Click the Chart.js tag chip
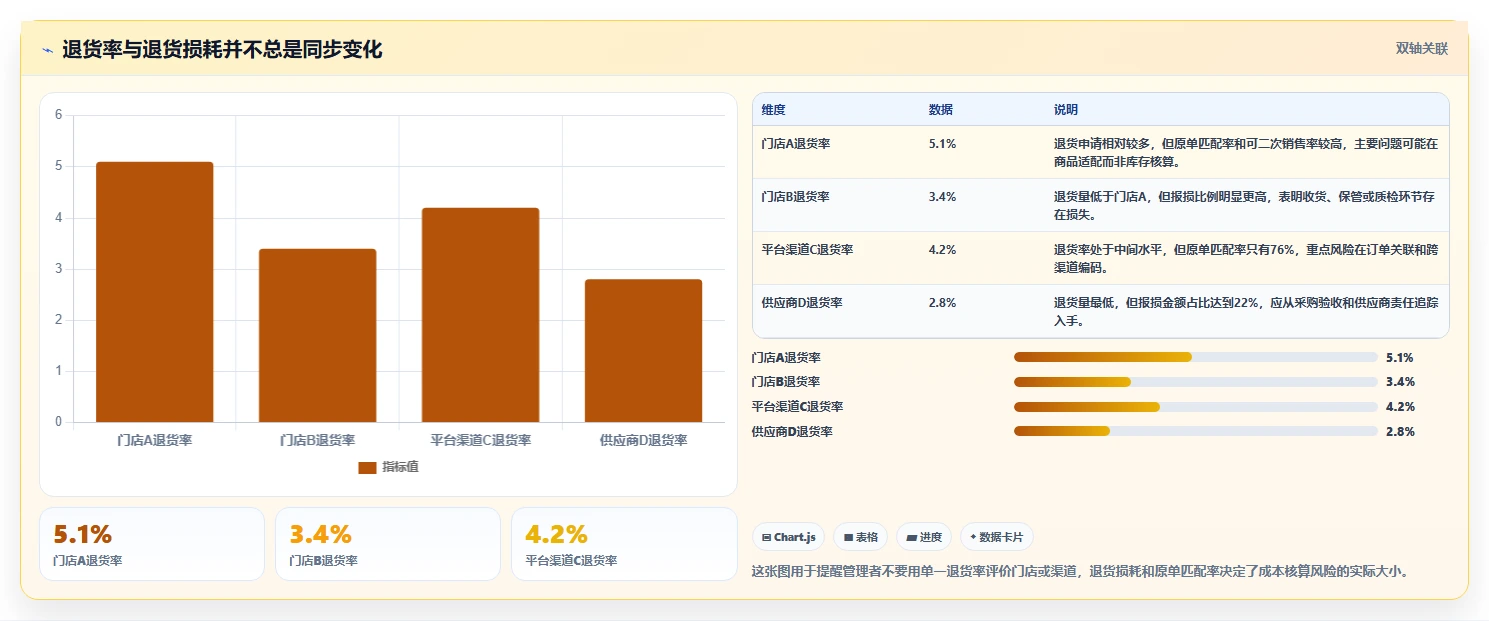The width and height of the screenshot is (1489, 621). pyautogui.click(x=789, y=537)
